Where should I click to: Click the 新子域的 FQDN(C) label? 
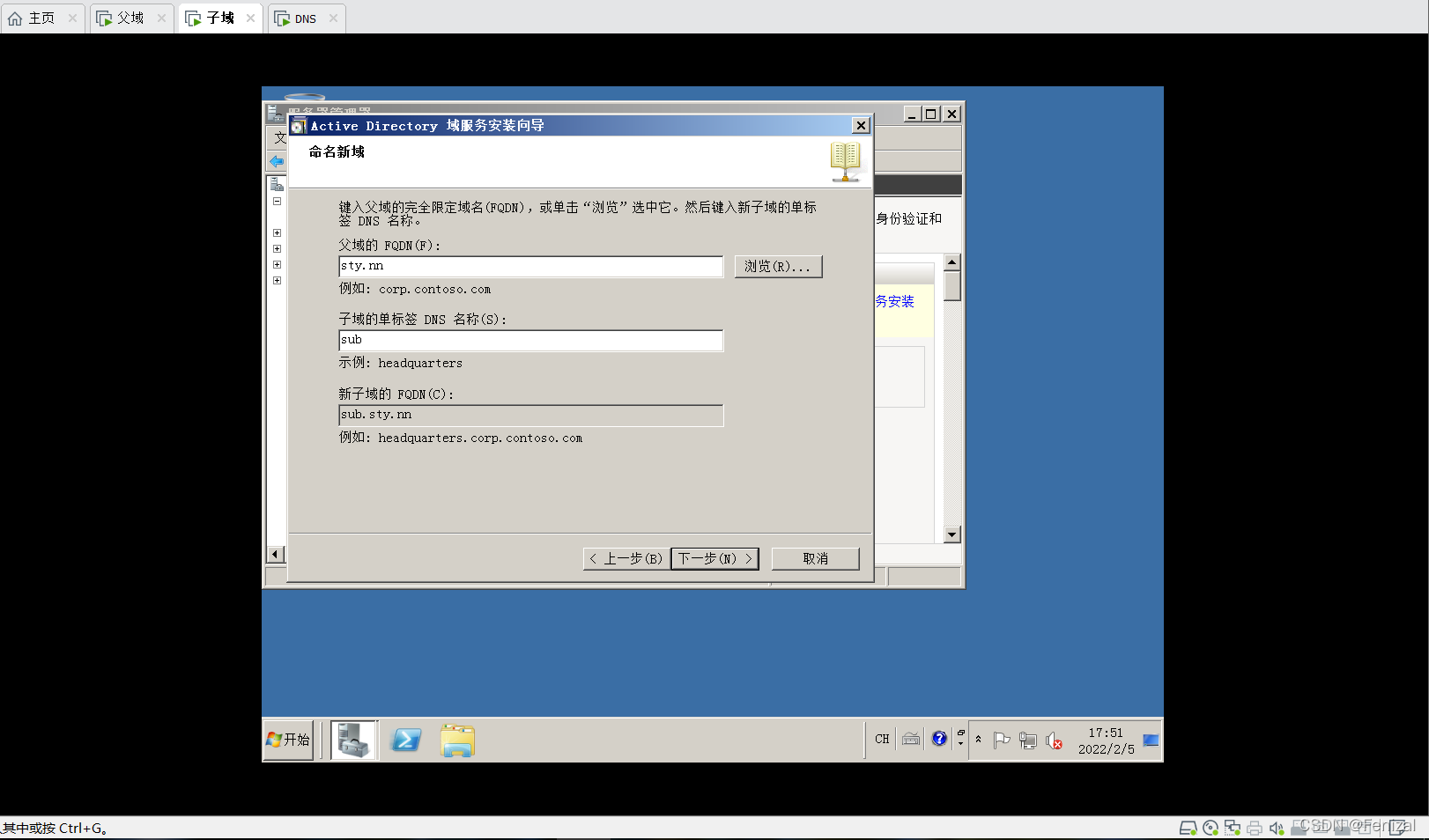(396, 394)
